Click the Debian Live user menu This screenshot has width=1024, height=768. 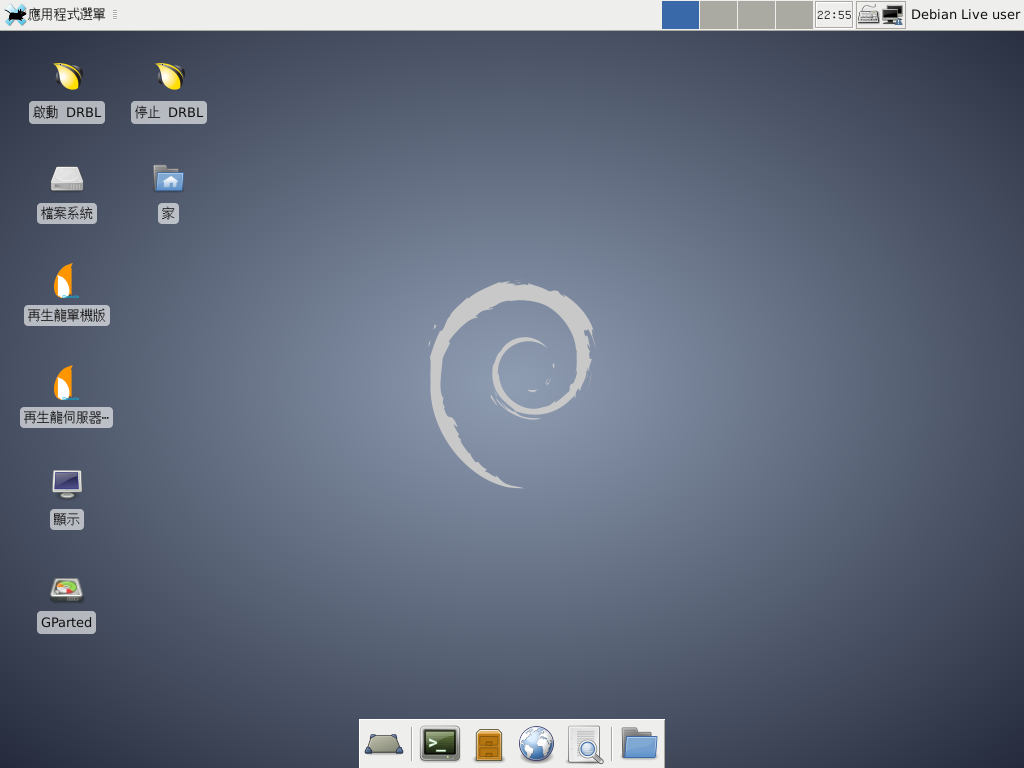(x=964, y=15)
